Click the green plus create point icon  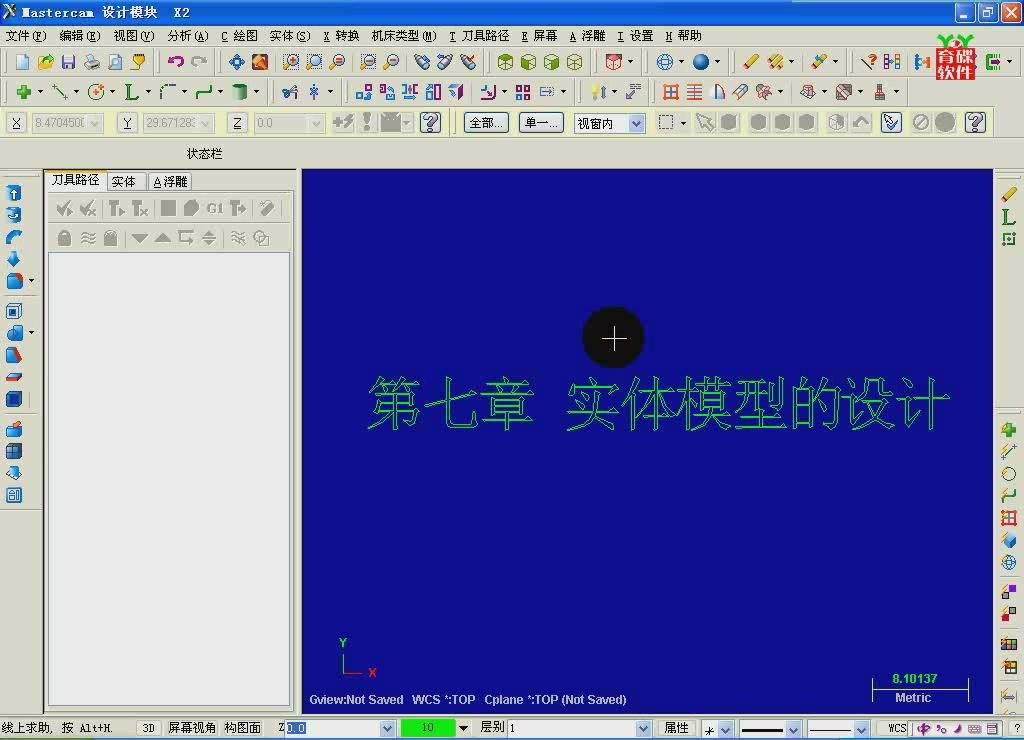tap(24, 92)
